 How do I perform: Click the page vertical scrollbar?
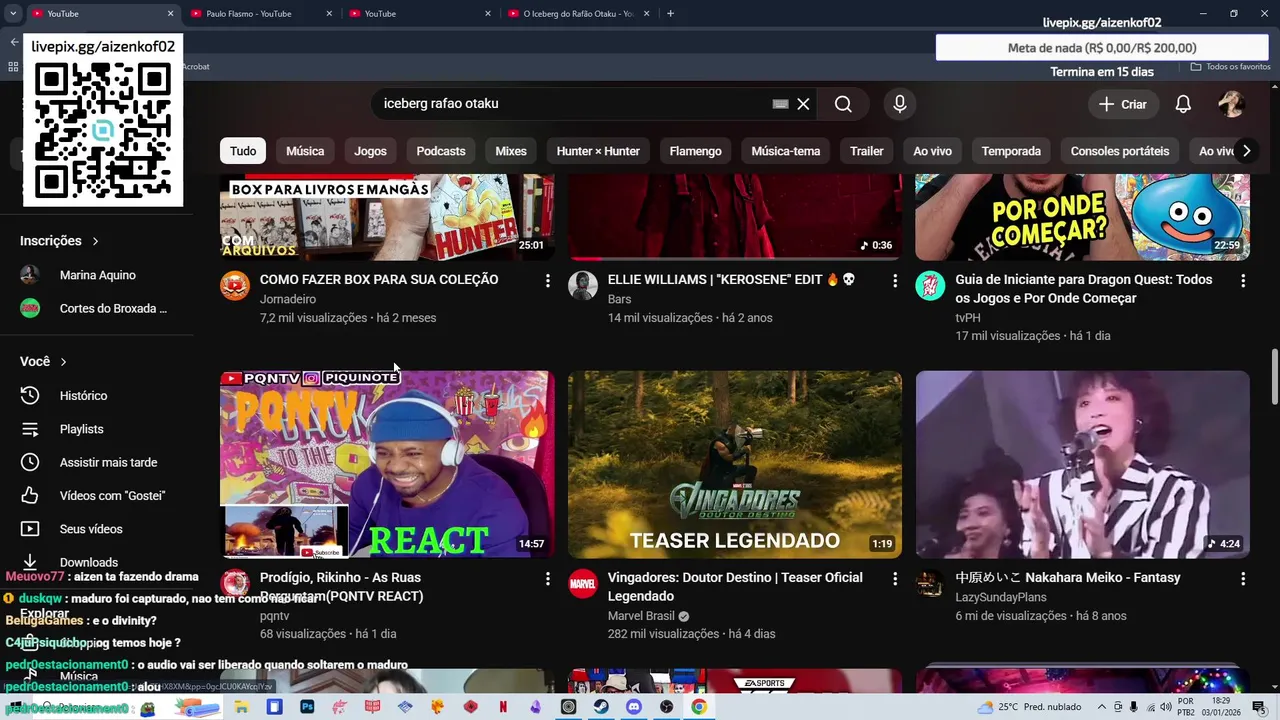tap(1274, 377)
